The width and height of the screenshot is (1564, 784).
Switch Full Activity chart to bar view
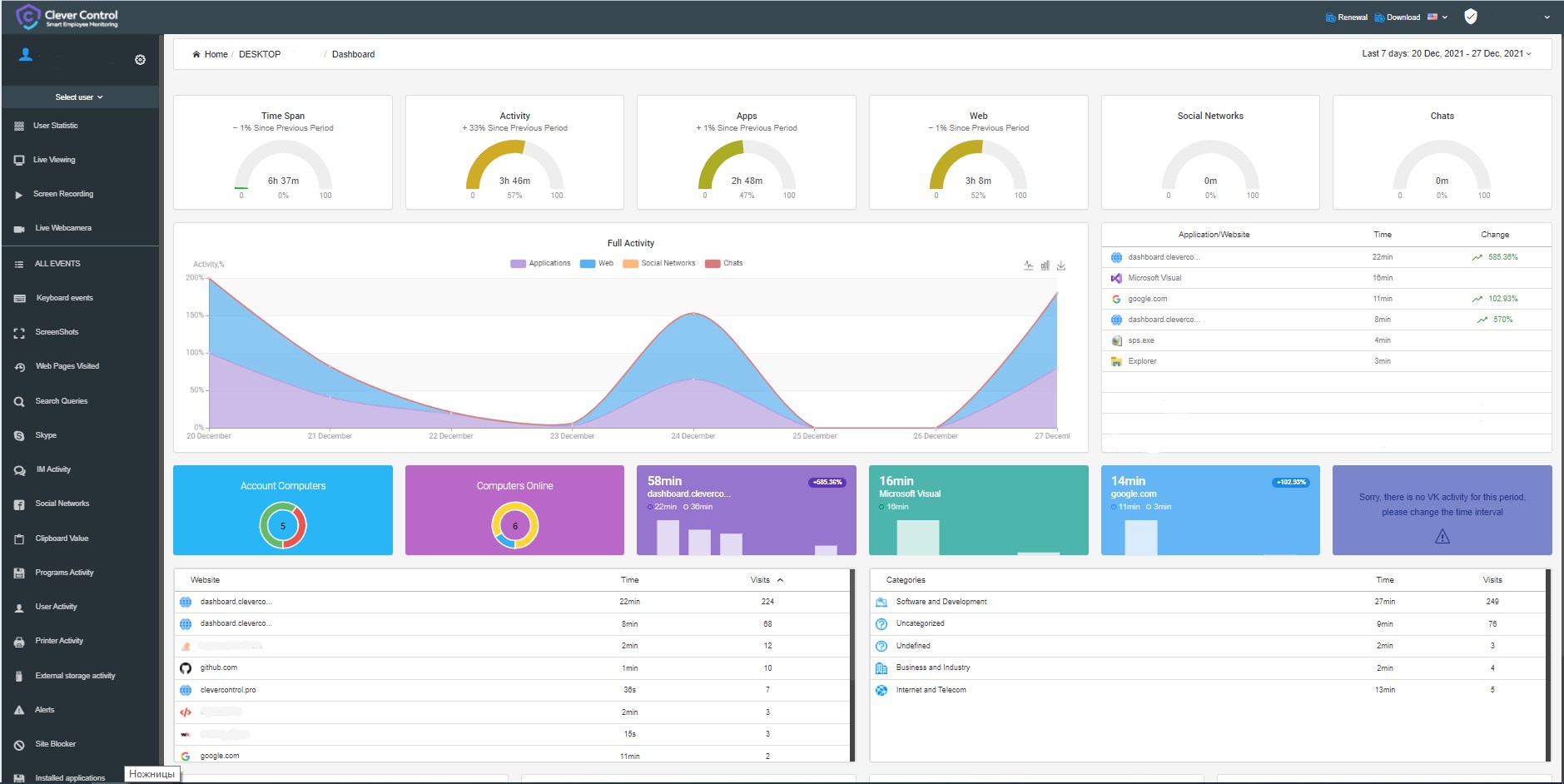pos(1045,265)
